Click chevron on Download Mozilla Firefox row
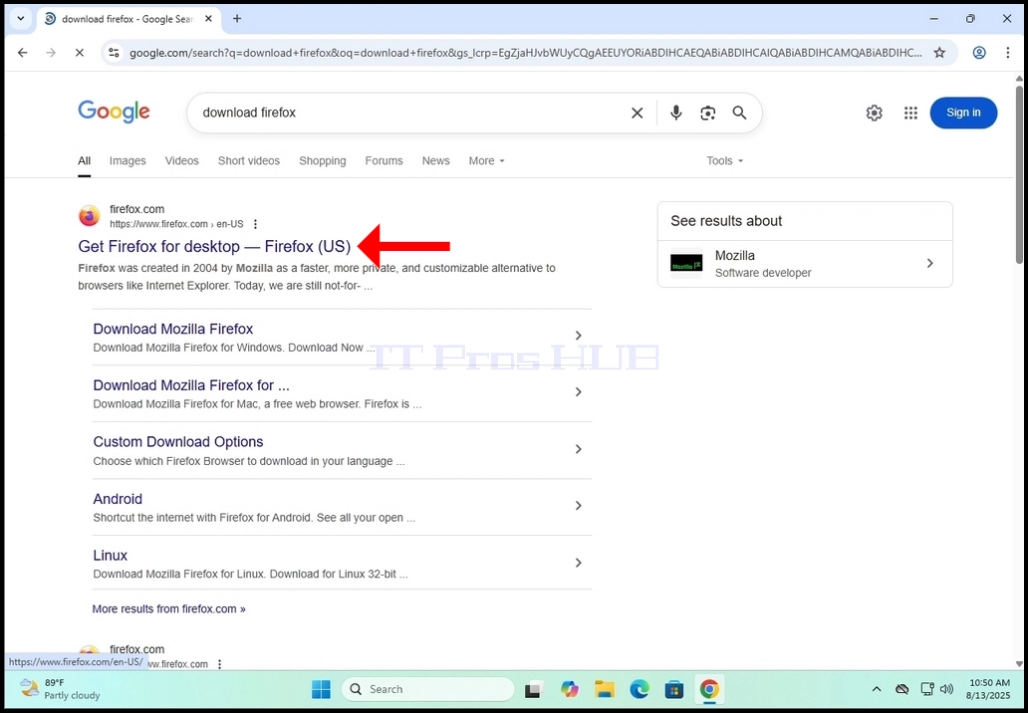Viewport: 1028px width, 713px height. pyautogui.click(x=578, y=336)
